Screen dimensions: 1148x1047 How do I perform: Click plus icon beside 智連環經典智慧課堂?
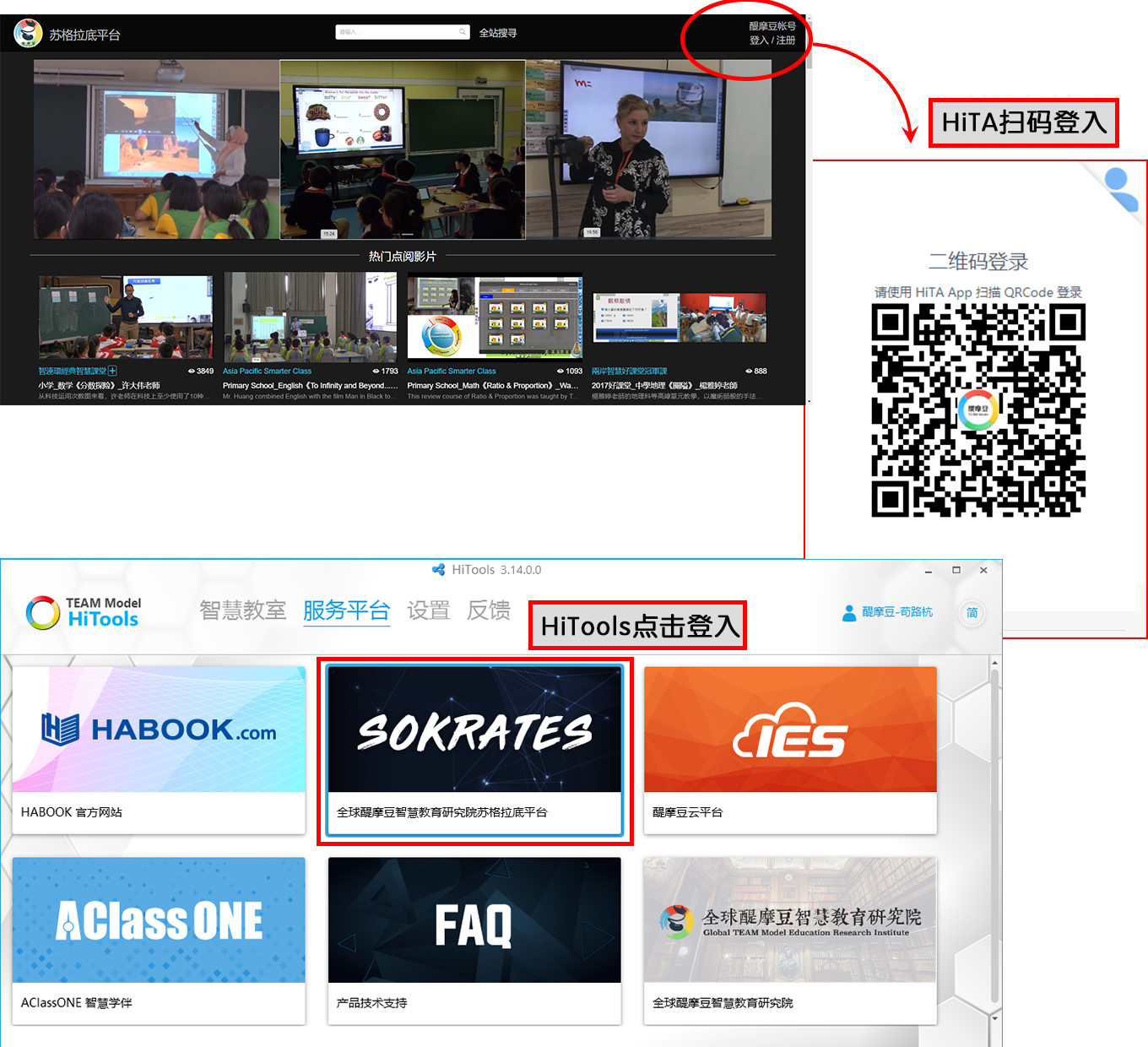[112, 371]
